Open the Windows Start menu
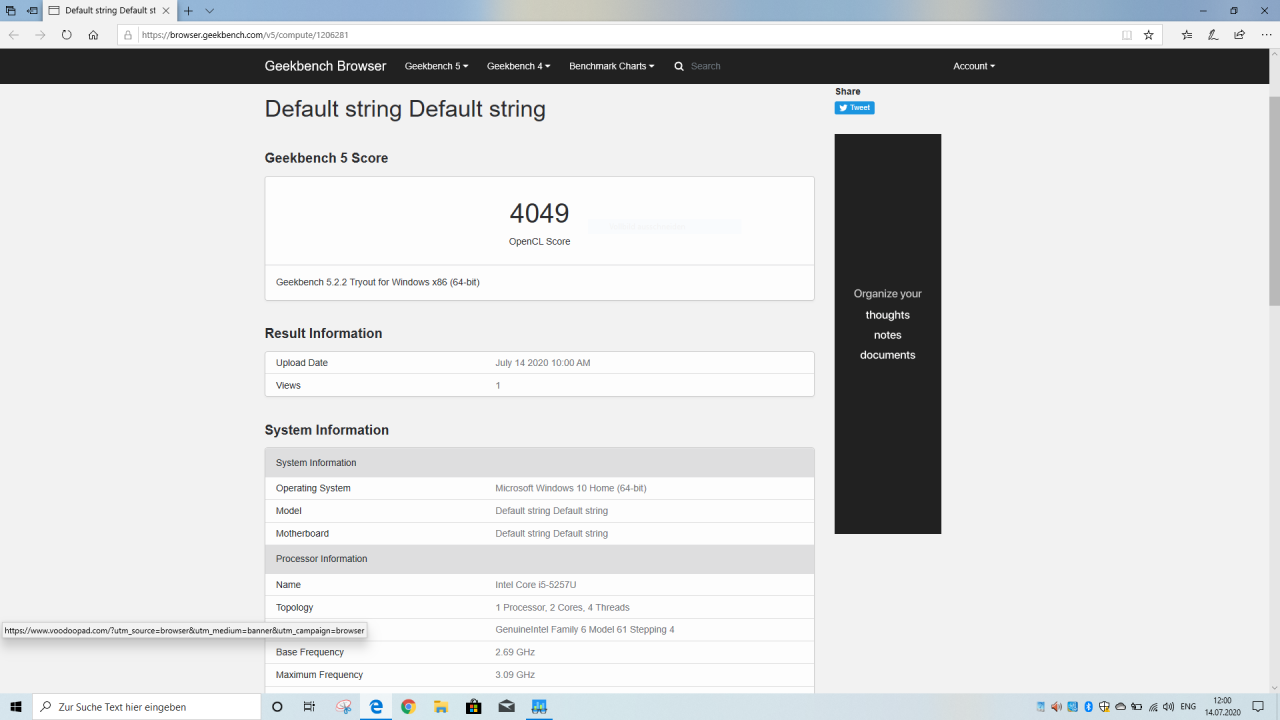This screenshot has width=1280, height=720. click(x=16, y=707)
